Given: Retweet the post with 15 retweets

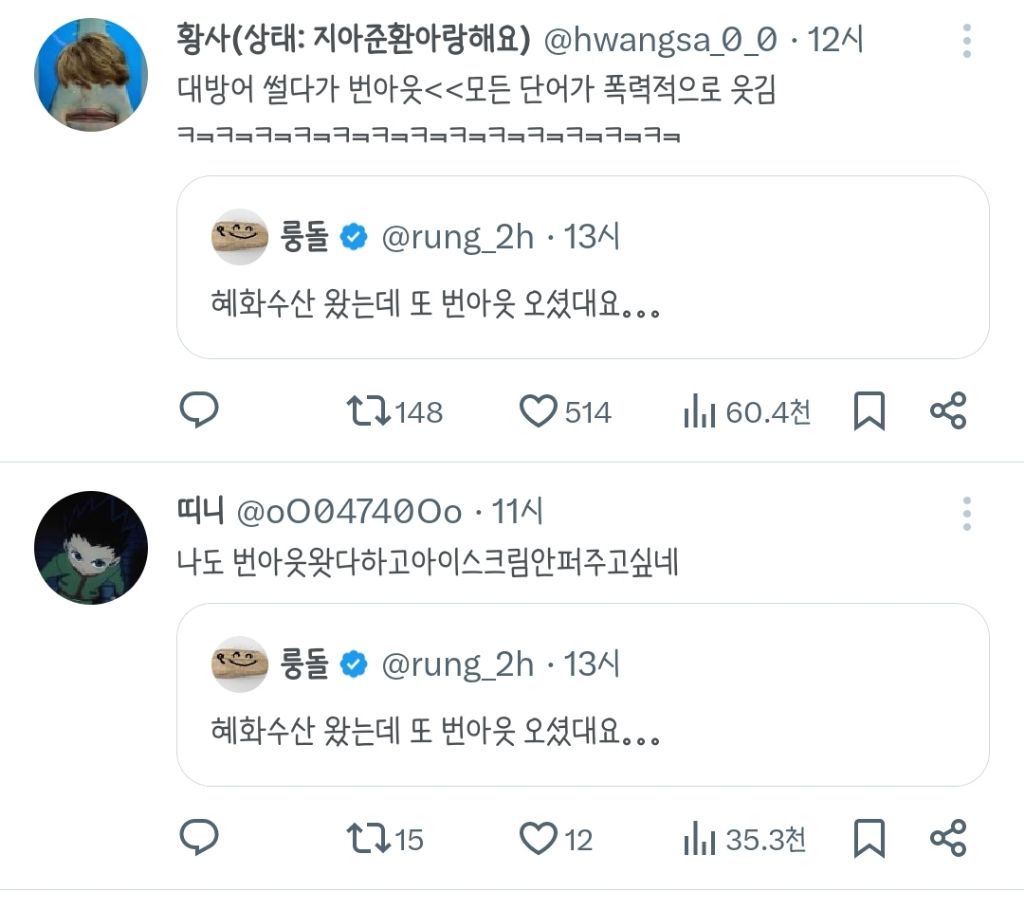Looking at the screenshot, I should (367, 838).
